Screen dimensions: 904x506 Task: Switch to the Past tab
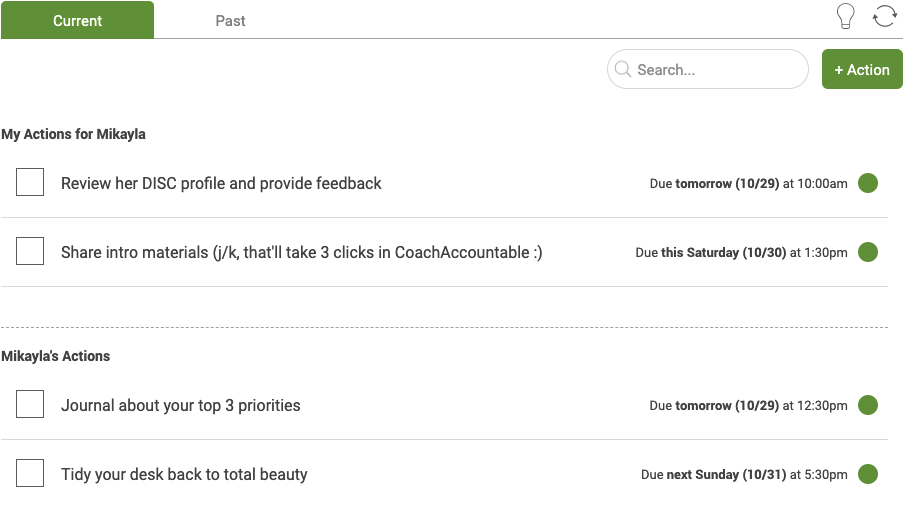point(230,21)
